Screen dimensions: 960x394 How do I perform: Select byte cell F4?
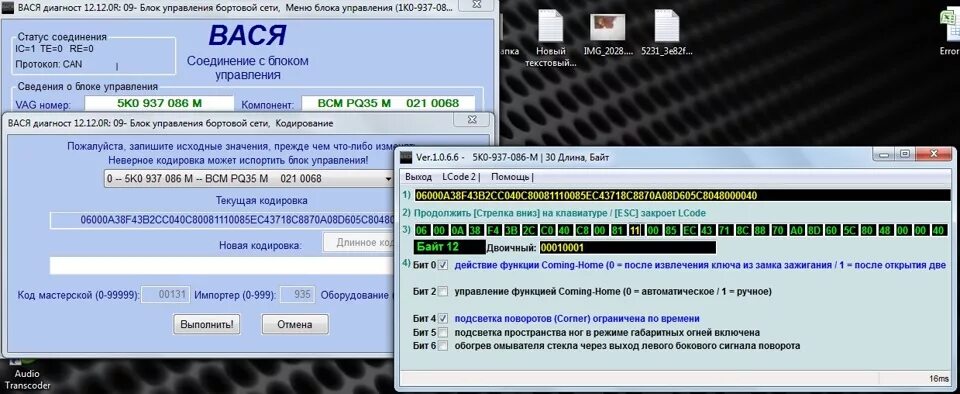(493, 230)
